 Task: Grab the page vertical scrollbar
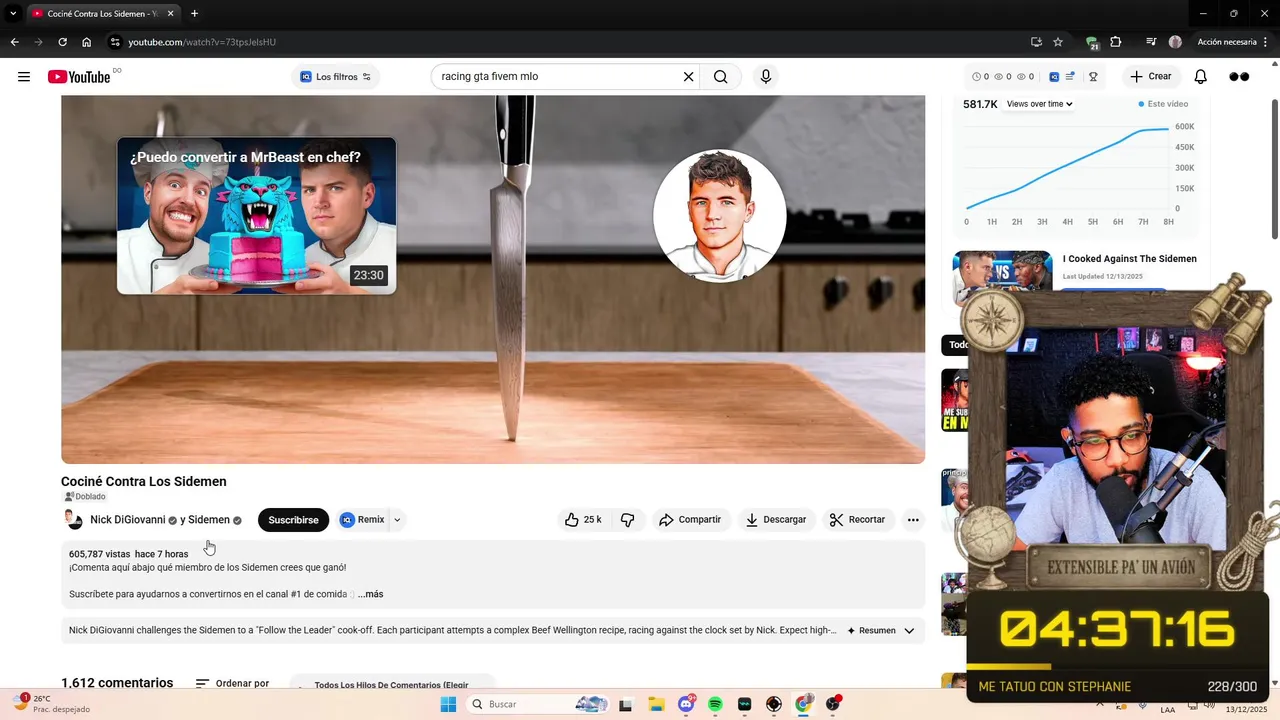point(1274,170)
